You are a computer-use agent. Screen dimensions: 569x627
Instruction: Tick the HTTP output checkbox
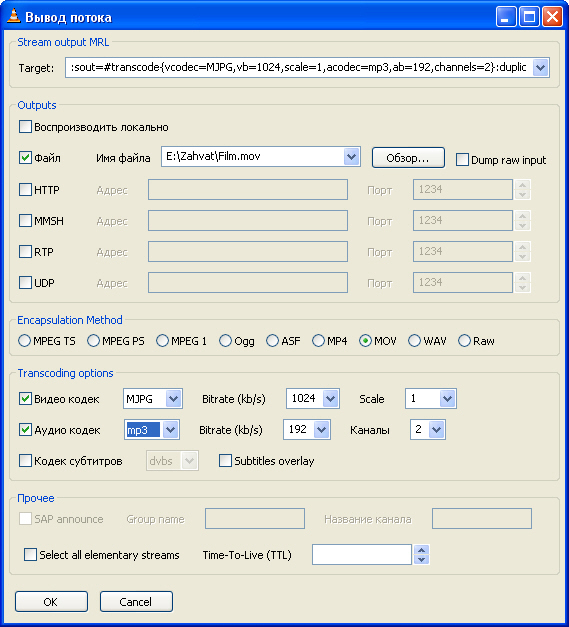tap(25, 189)
